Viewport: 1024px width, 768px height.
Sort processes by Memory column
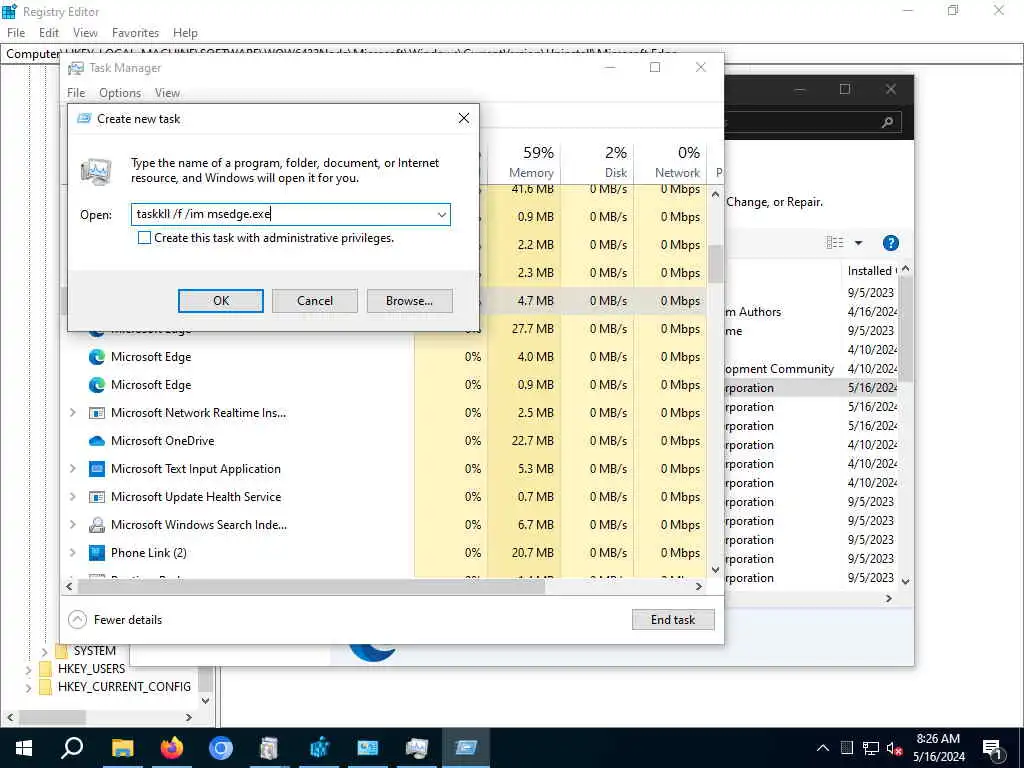click(524, 162)
